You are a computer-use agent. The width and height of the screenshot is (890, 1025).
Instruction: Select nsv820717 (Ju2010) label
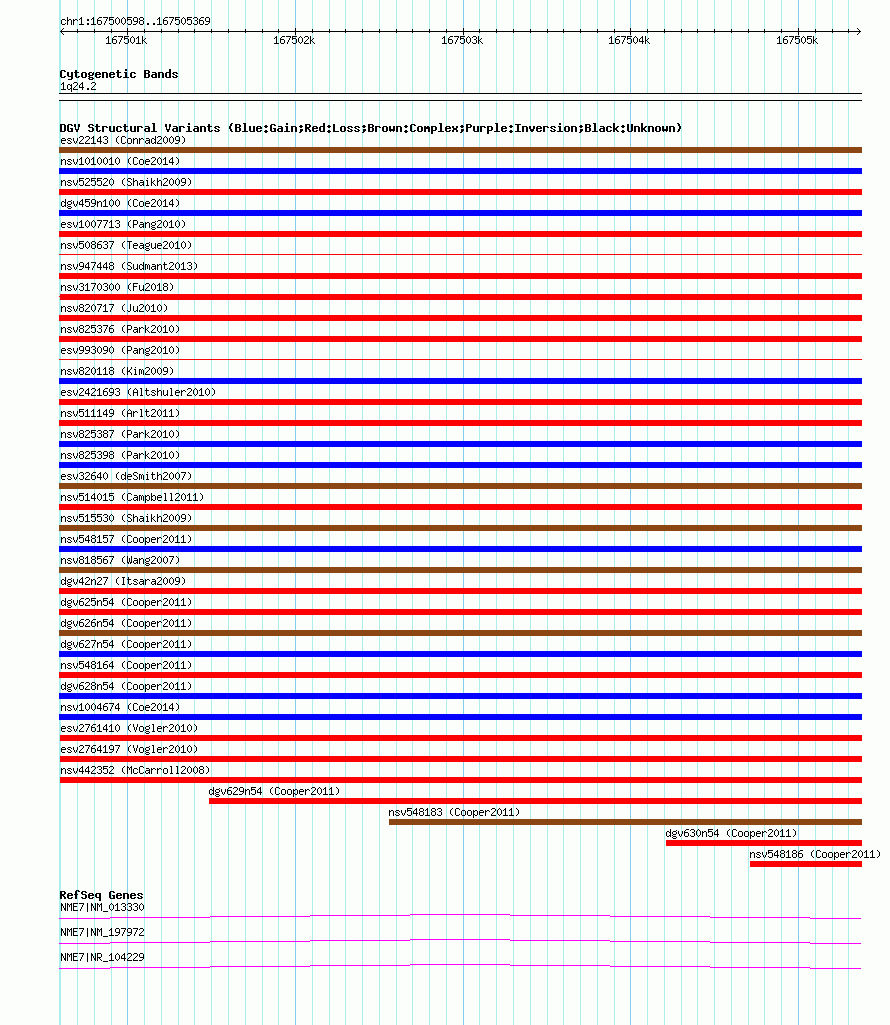(x=114, y=307)
